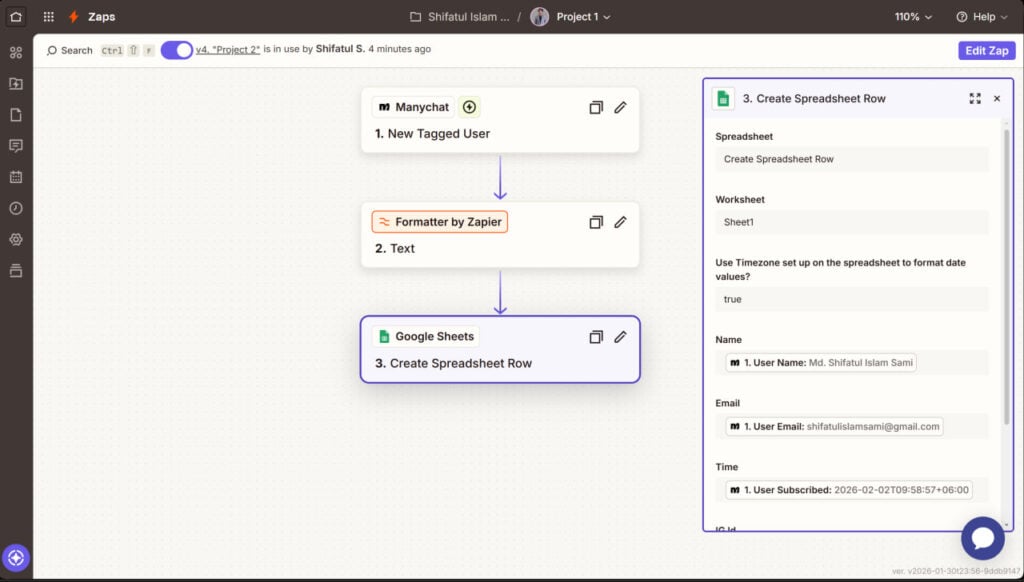Select the Formatter by Zapier app label
1024x582 pixels.
point(440,222)
